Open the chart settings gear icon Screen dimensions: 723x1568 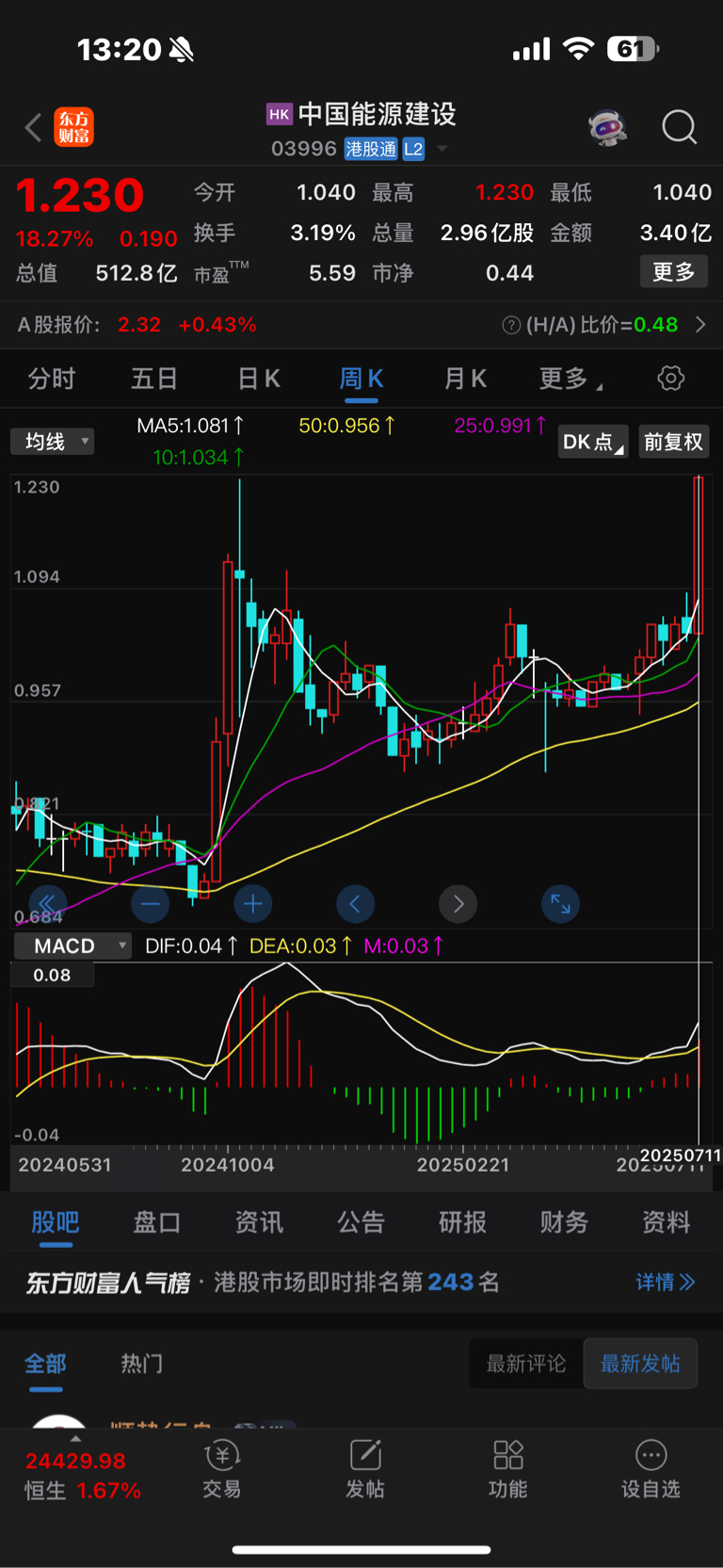(670, 379)
